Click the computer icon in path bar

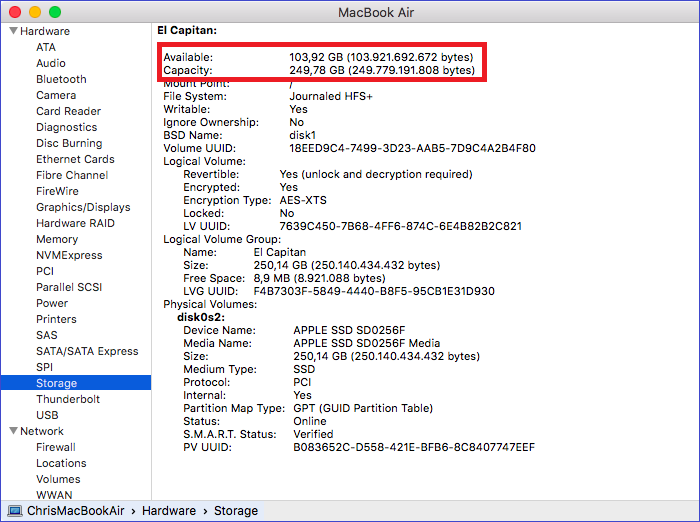click(x=15, y=511)
